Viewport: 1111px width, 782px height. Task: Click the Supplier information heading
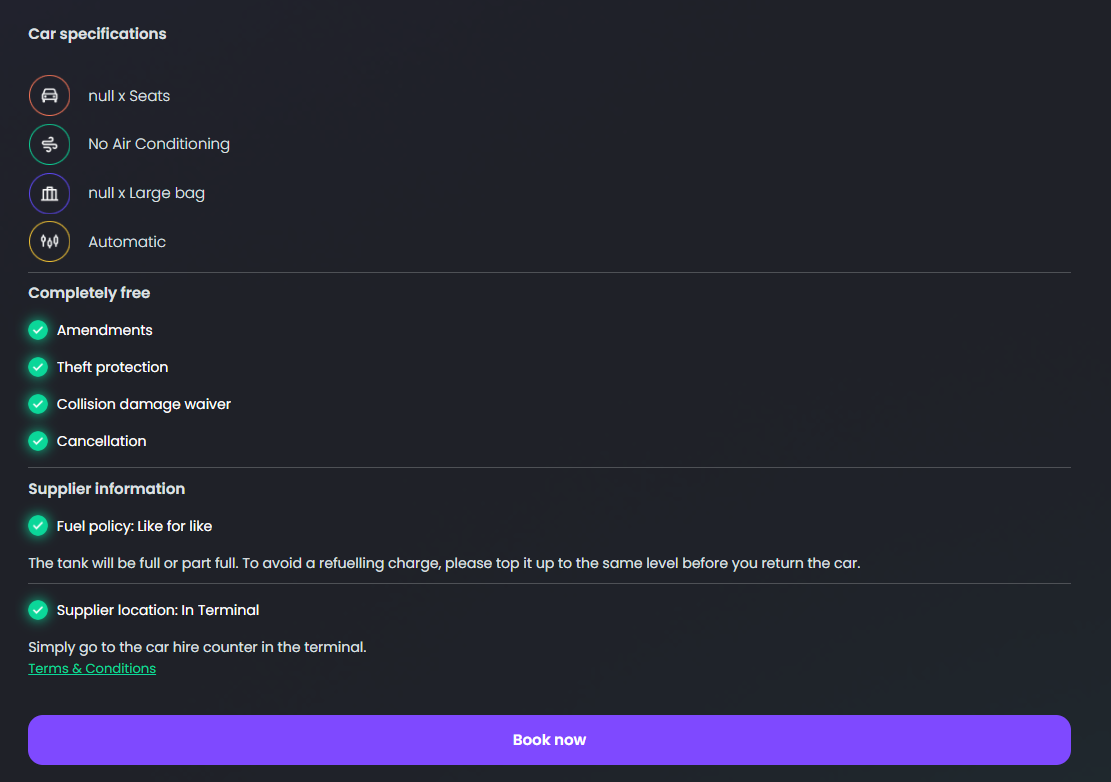(x=106, y=489)
